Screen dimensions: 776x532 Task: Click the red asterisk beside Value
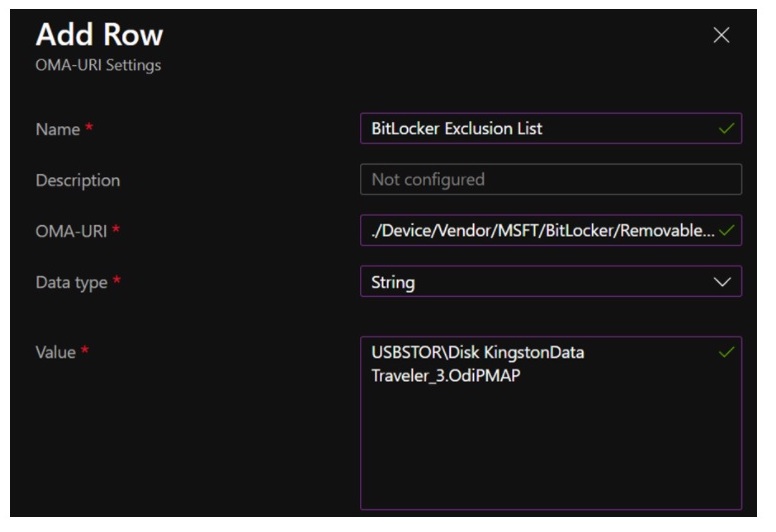point(87,352)
